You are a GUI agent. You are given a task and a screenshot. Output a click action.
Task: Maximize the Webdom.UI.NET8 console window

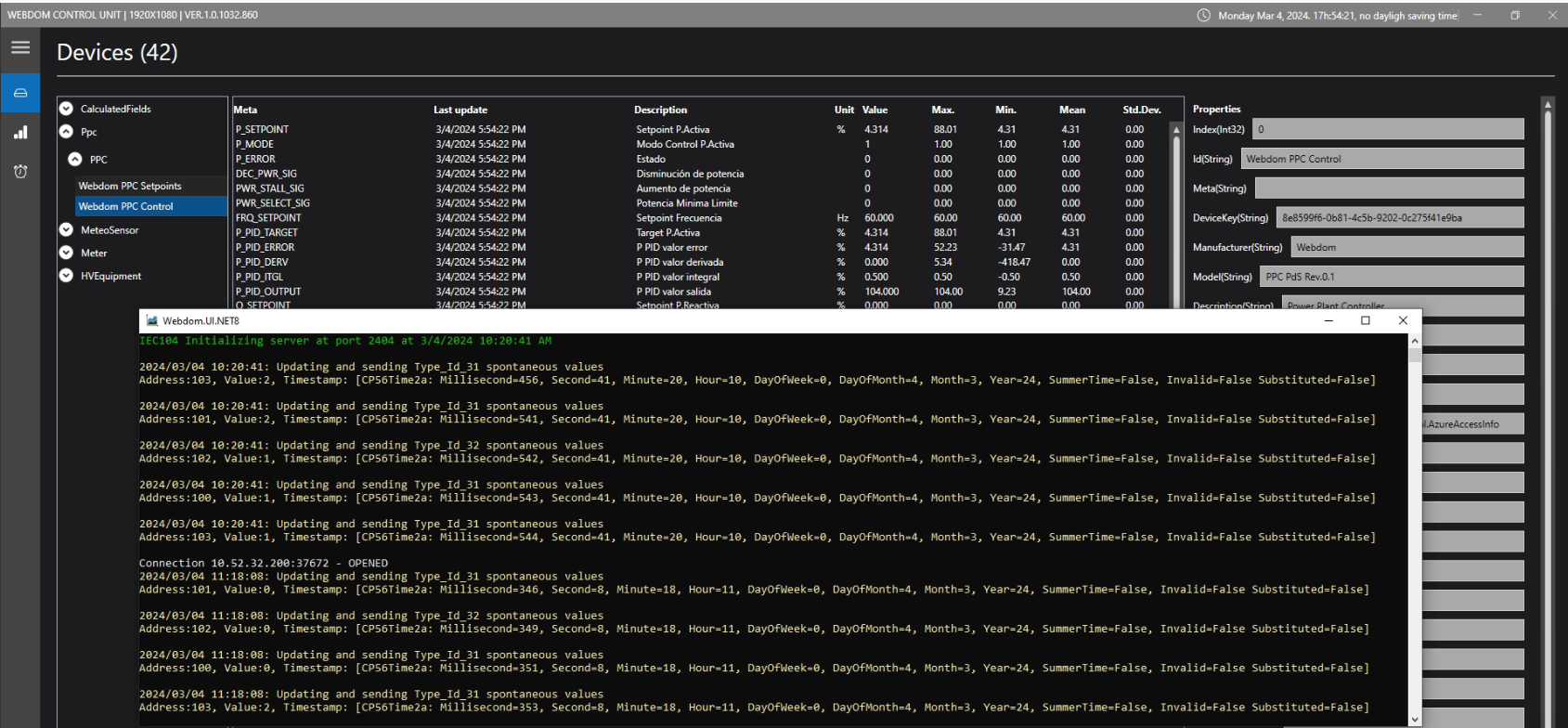click(x=1365, y=320)
